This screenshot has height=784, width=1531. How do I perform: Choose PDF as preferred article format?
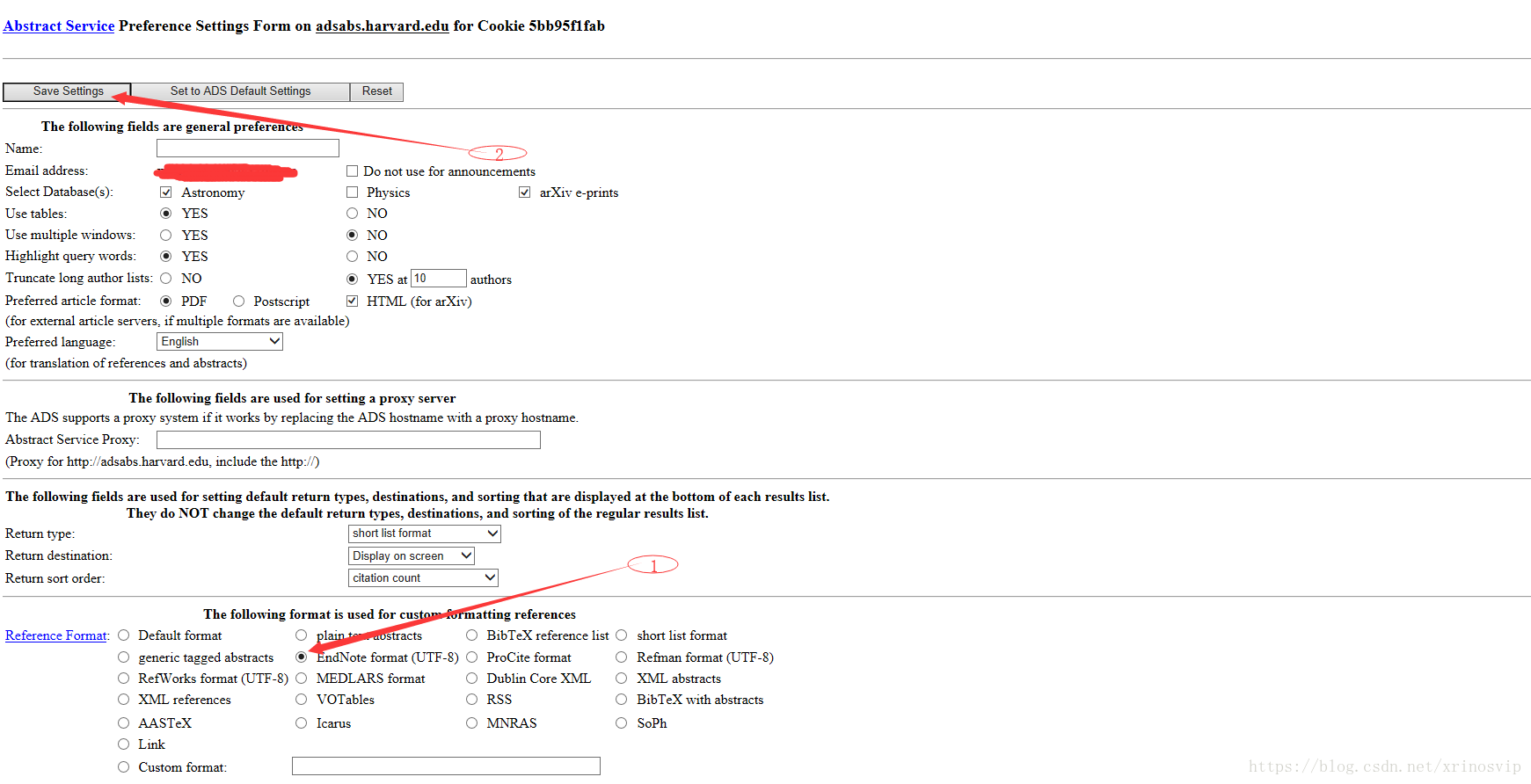(x=165, y=301)
